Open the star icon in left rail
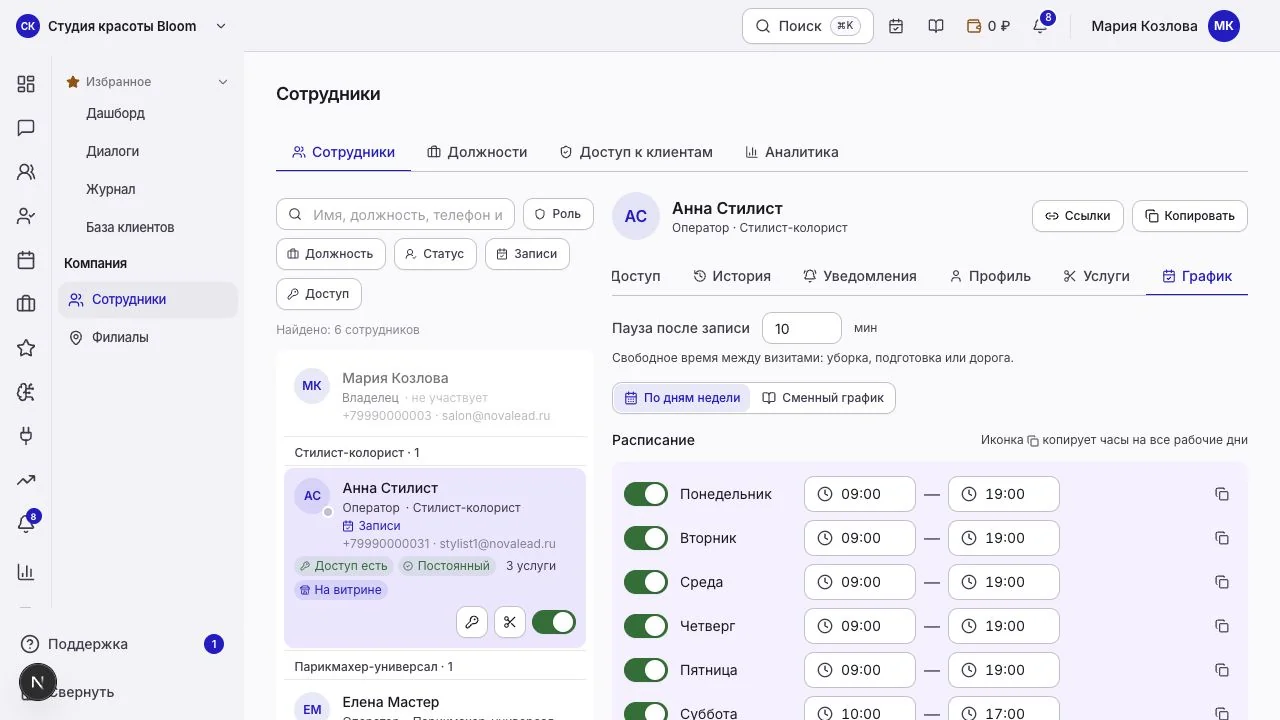Viewport: 1280px width, 720px height. tap(26, 348)
